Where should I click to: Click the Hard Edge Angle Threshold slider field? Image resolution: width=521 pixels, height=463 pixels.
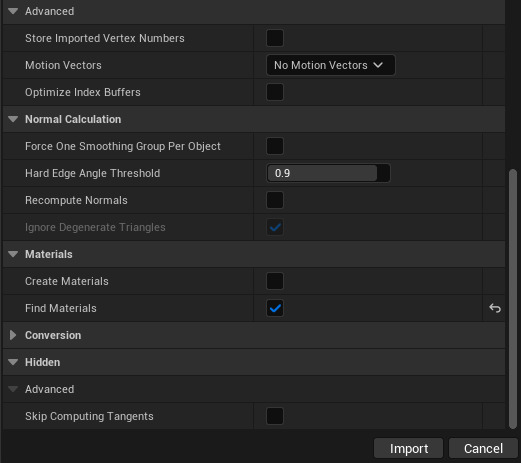point(328,173)
